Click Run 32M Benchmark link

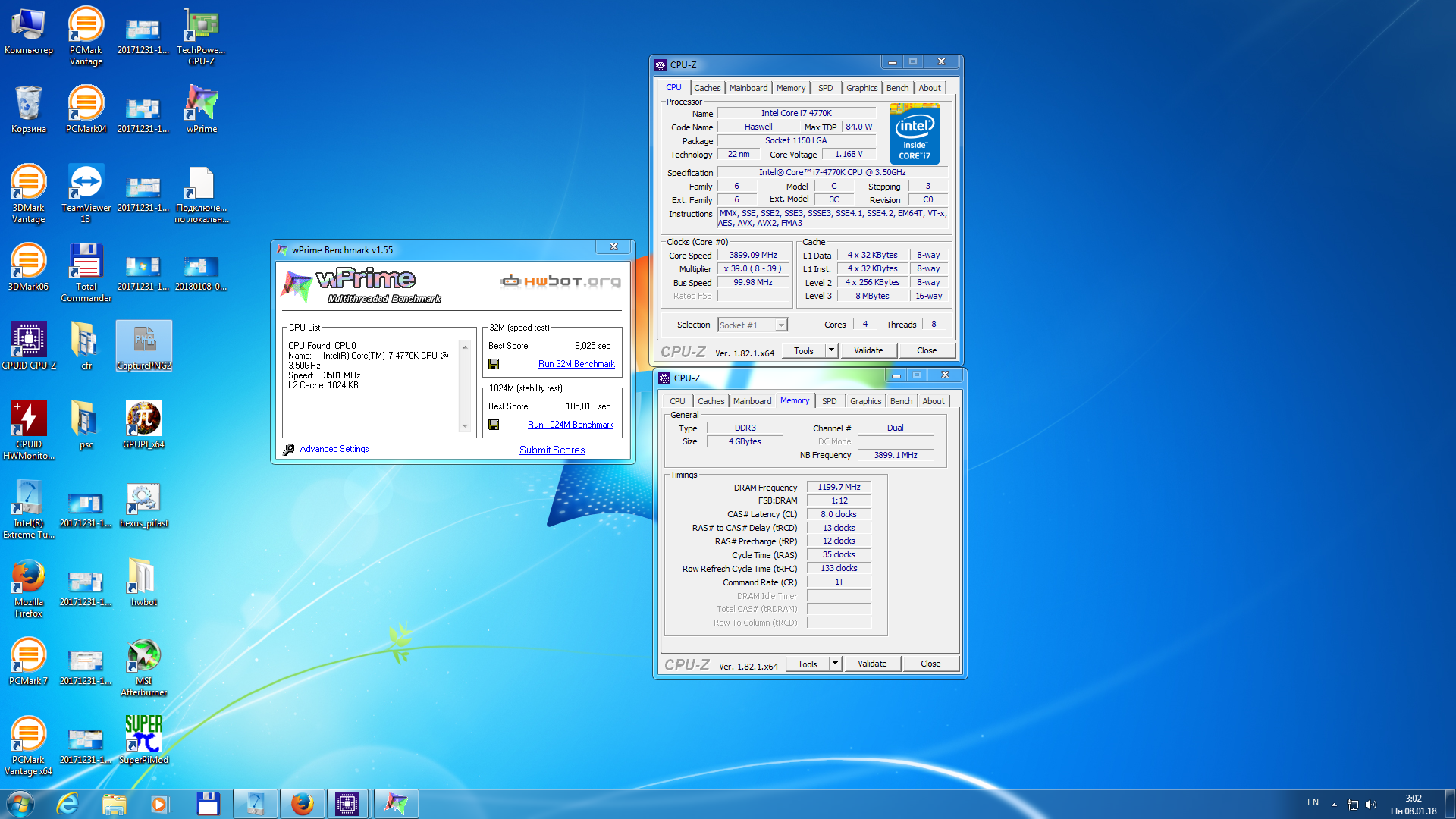point(576,364)
